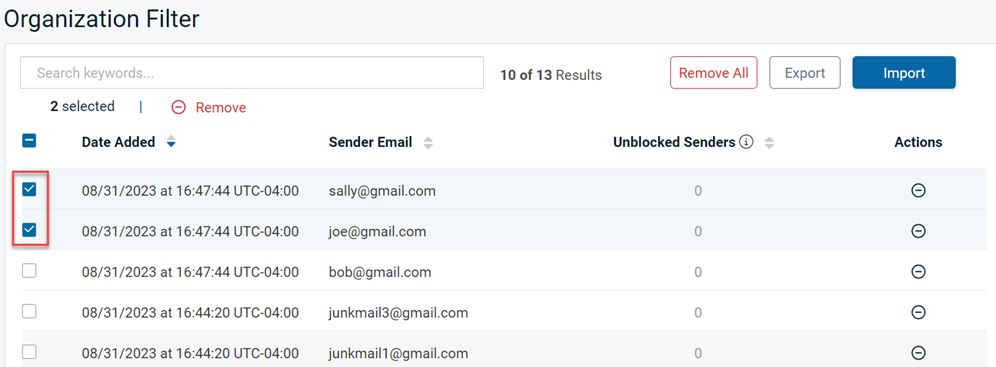The height and width of the screenshot is (367, 996).
Task: Toggle the select-all header checkbox
Action: (x=29, y=141)
